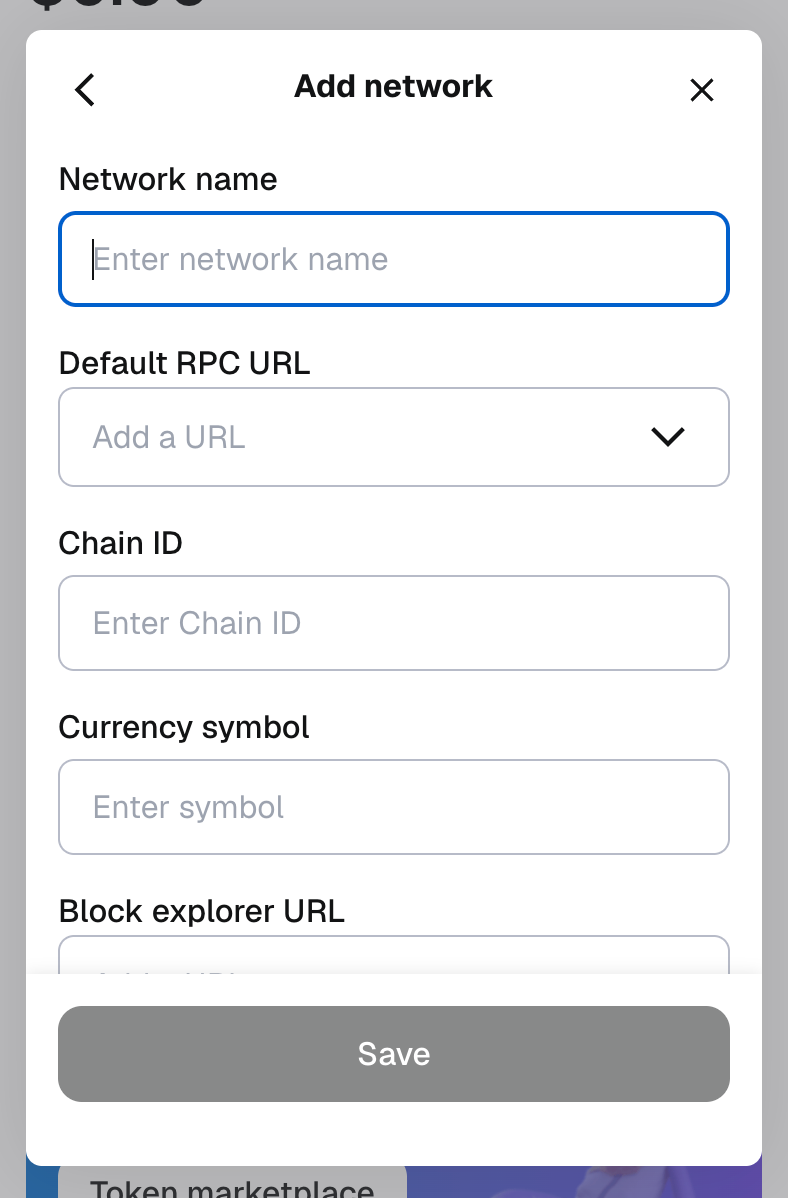This screenshot has width=788, height=1198.
Task: Focus the Enter Chain ID field
Action: click(394, 622)
